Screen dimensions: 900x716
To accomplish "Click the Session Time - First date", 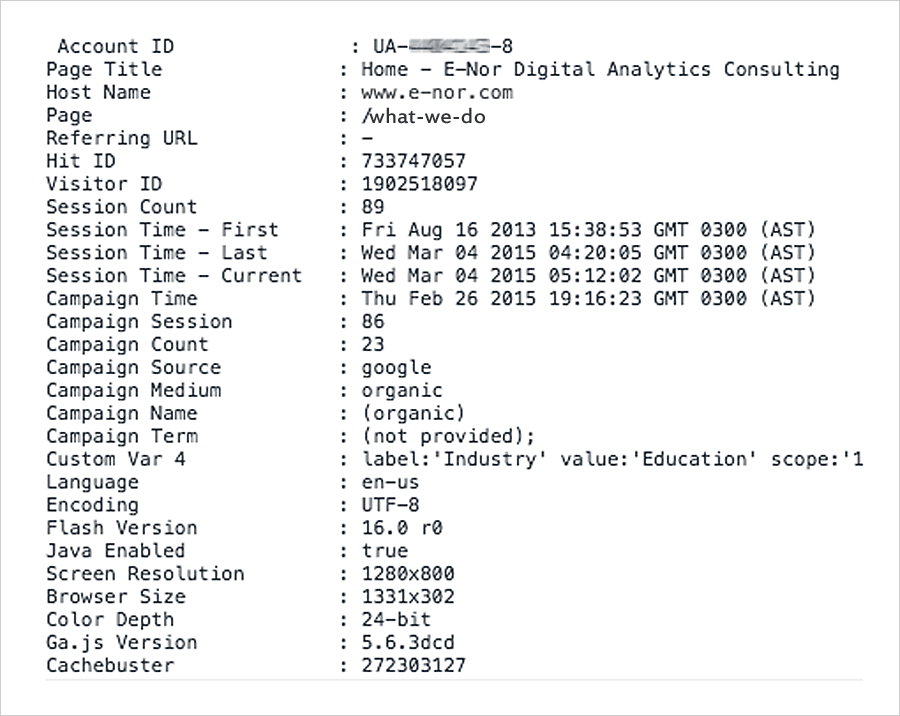I will click(x=588, y=230).
